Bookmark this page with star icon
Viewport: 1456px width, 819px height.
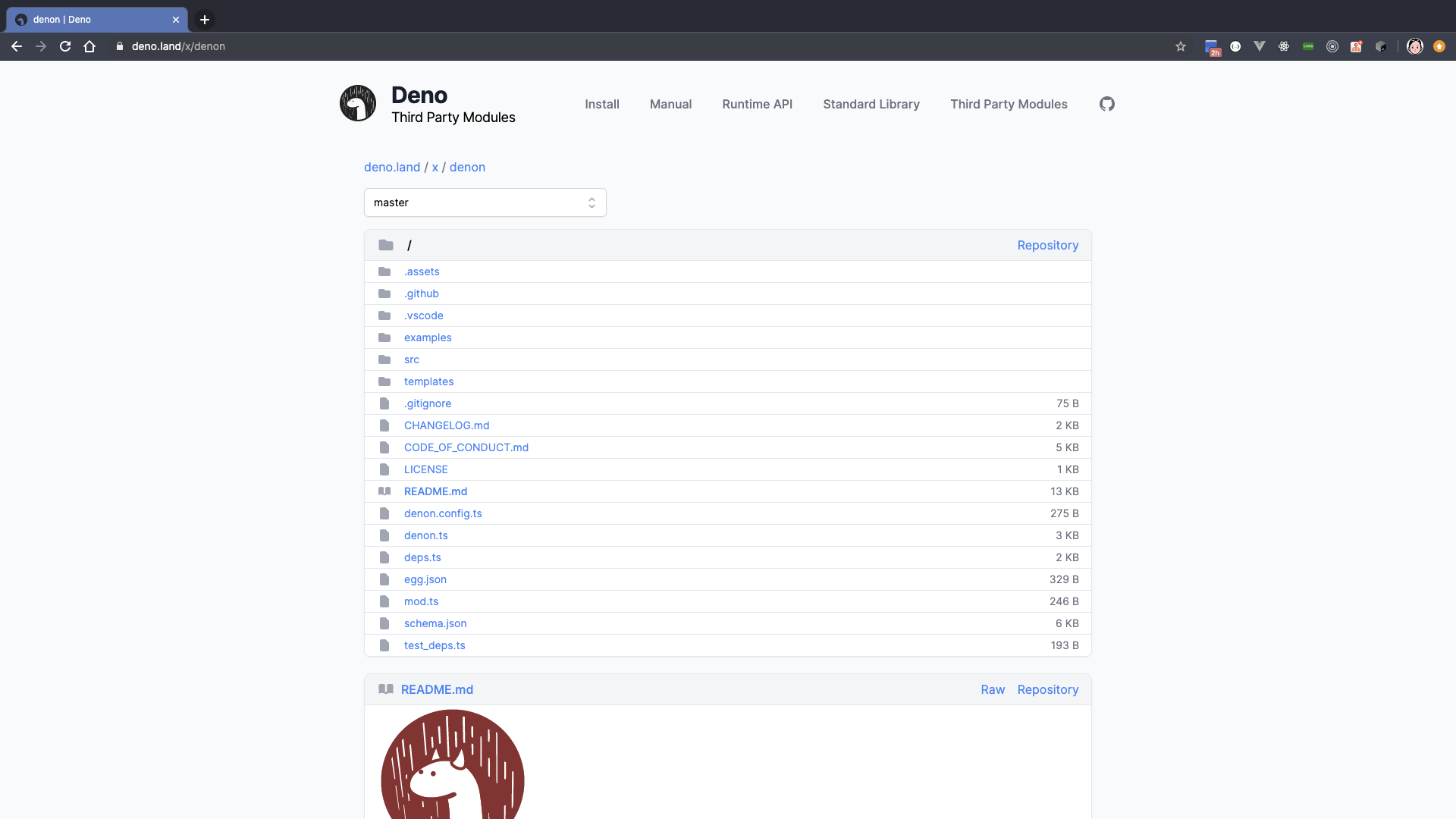coord(1181,46)
